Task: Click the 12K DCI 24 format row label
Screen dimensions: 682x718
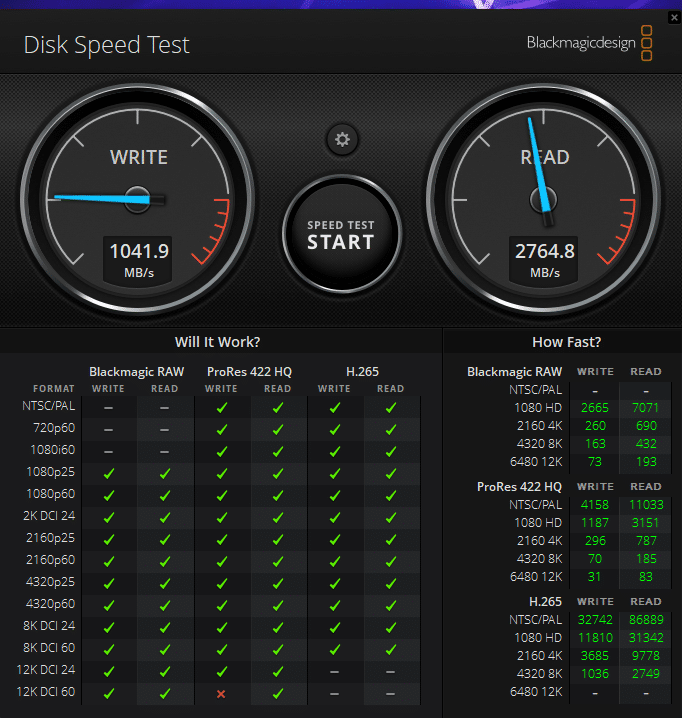Action: click(x=46, y=669)
